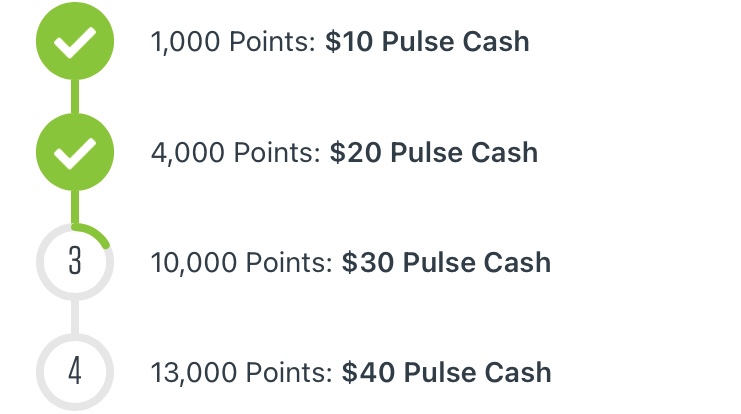Open the $30 Pulse Cash reward
Image resolution: width=741 pixels, height=414 pixels.
tap(446, 263)
